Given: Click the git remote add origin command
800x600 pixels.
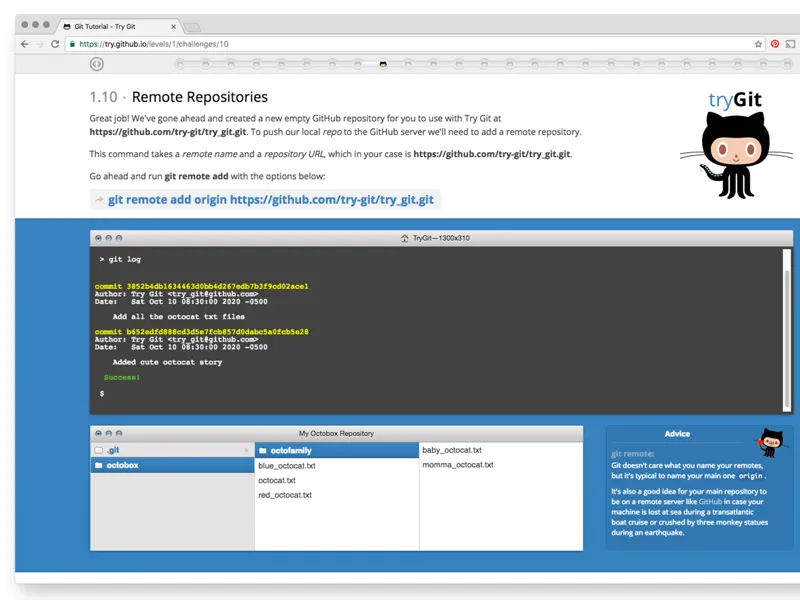Looking at the screenshot, I should [x=271, y=199].
